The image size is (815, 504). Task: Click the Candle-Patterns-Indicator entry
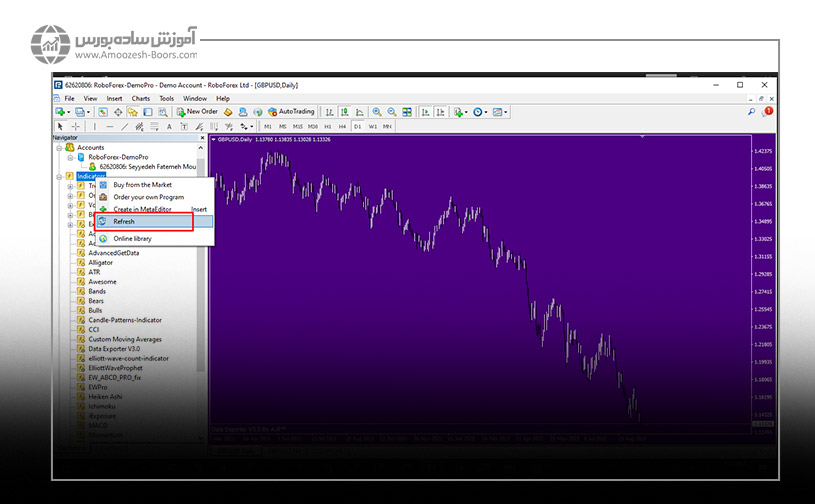[123, 320]
